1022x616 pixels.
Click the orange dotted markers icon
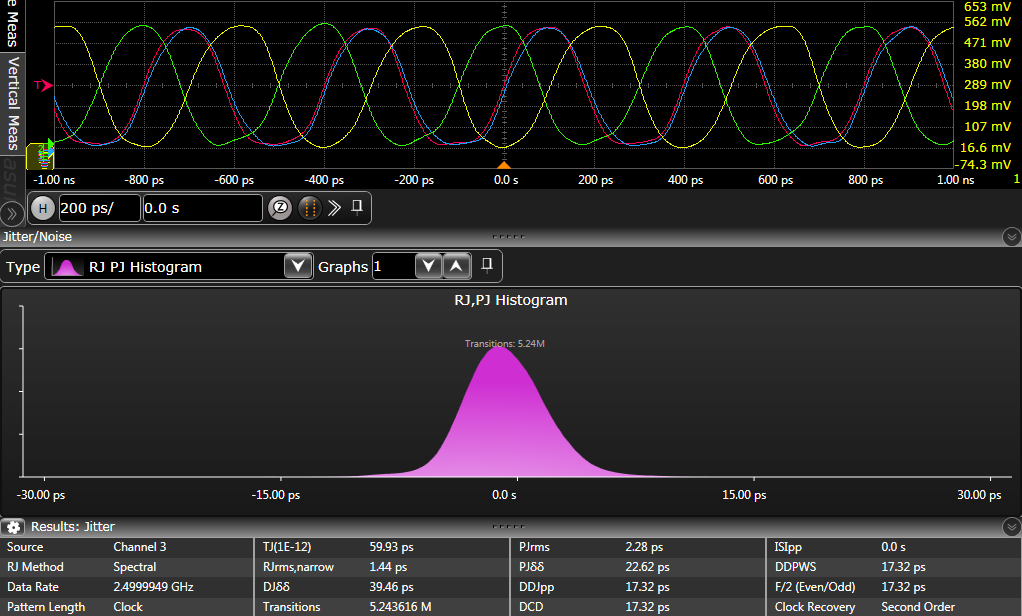point(309,208)
